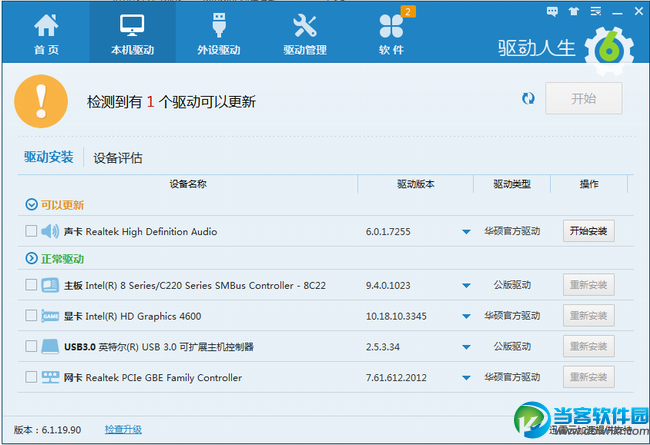Click the 开始 start button

[x=584, y=98]
